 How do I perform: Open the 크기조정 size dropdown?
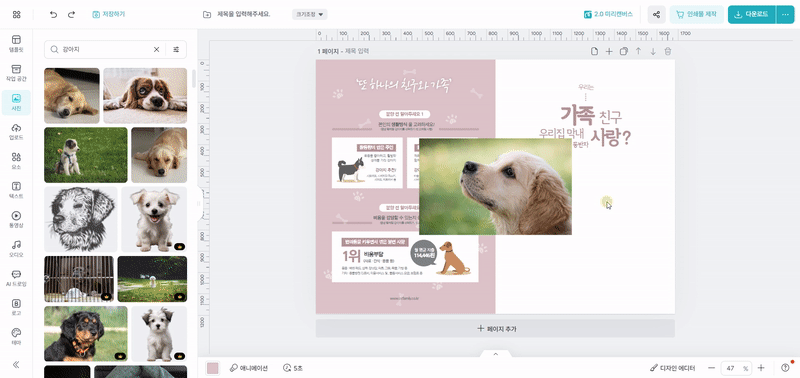[310, 14]
